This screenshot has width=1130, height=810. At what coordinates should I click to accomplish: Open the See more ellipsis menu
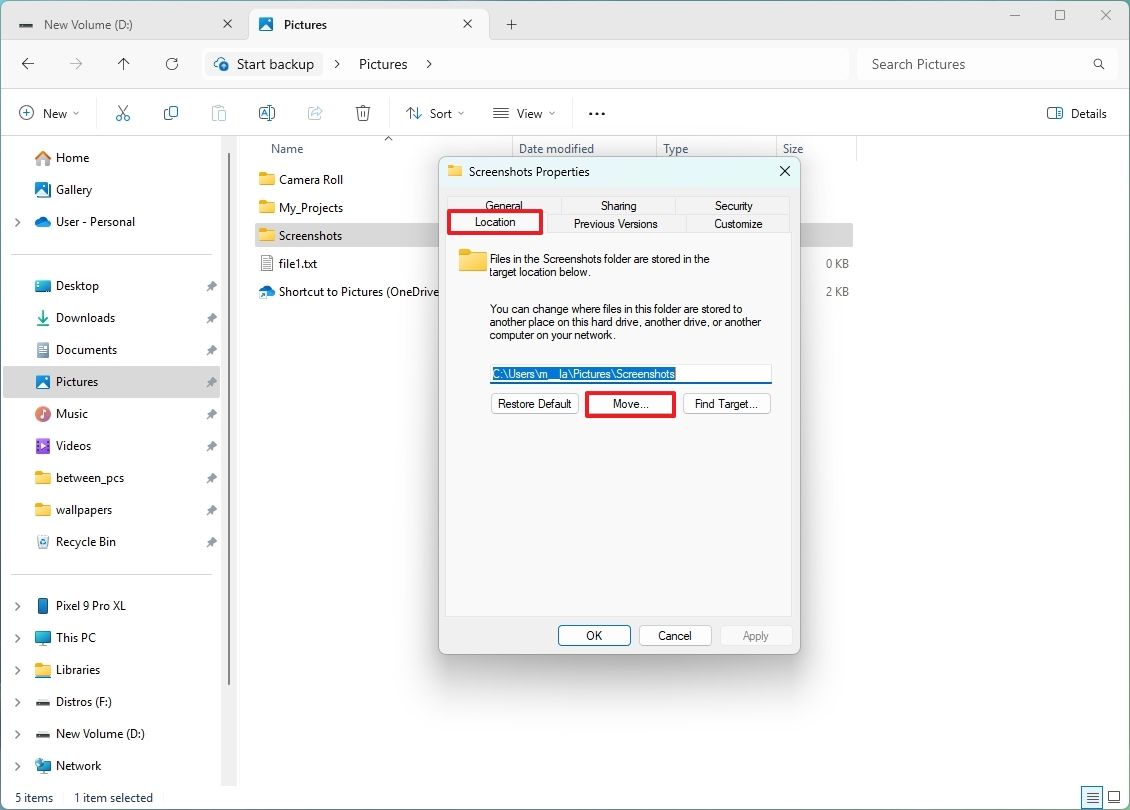(596, 113)
